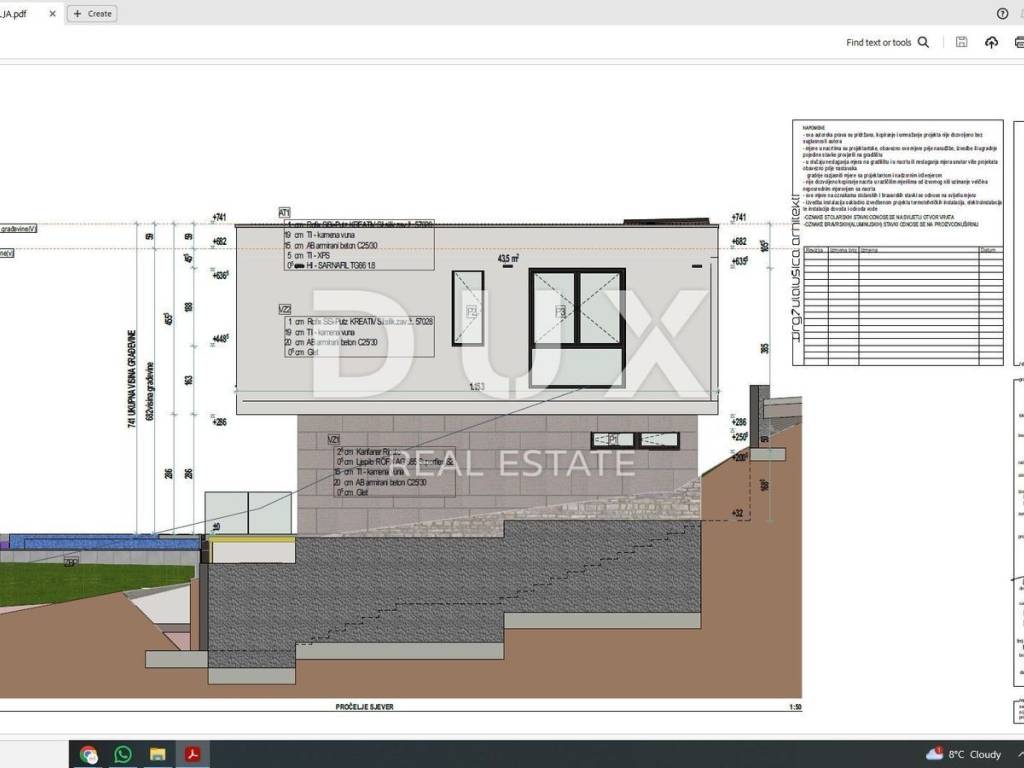Open Google Chrome from the taskbar
The height and width of the screenshot is (768, 1024).
(89, 754)
